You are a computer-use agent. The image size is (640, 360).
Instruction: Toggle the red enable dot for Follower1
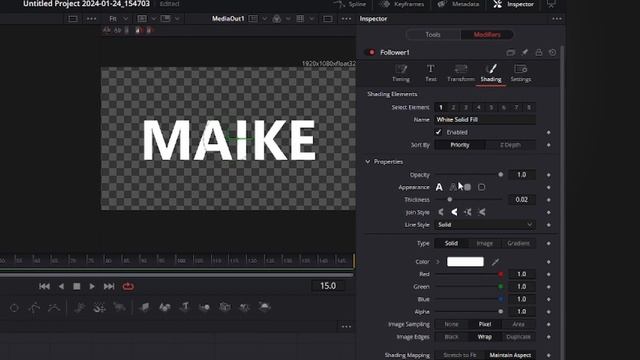click(371, 52)
